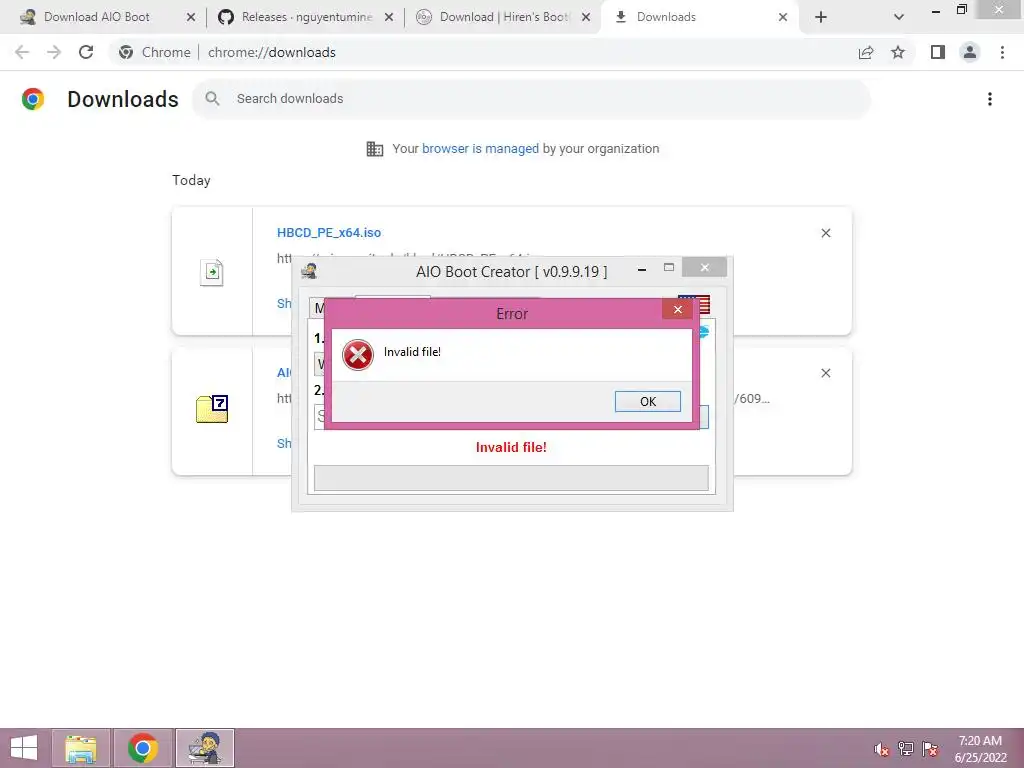Close the Hiren's Boot tab
This screenshot has height=768, width=1024.
[586, 18]
